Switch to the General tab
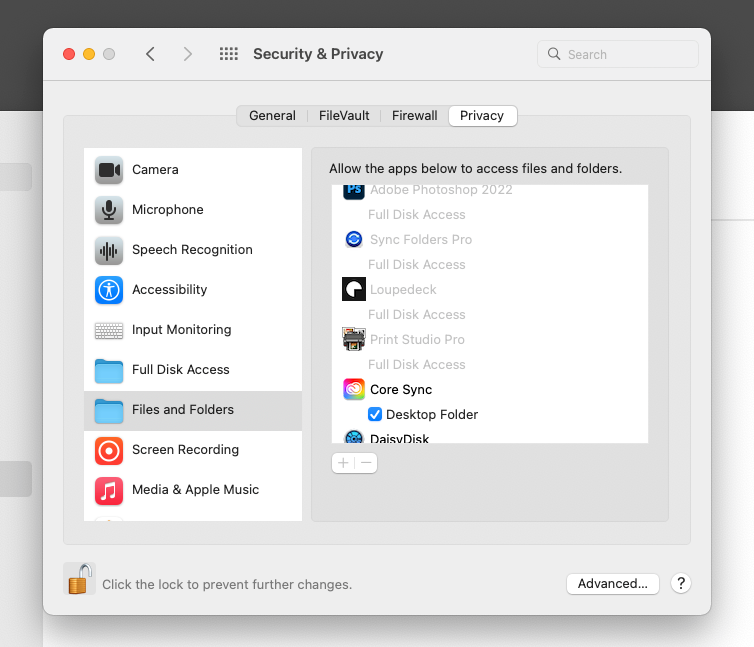This screenshot has width=754, height=647. click(x=272, y=116)
